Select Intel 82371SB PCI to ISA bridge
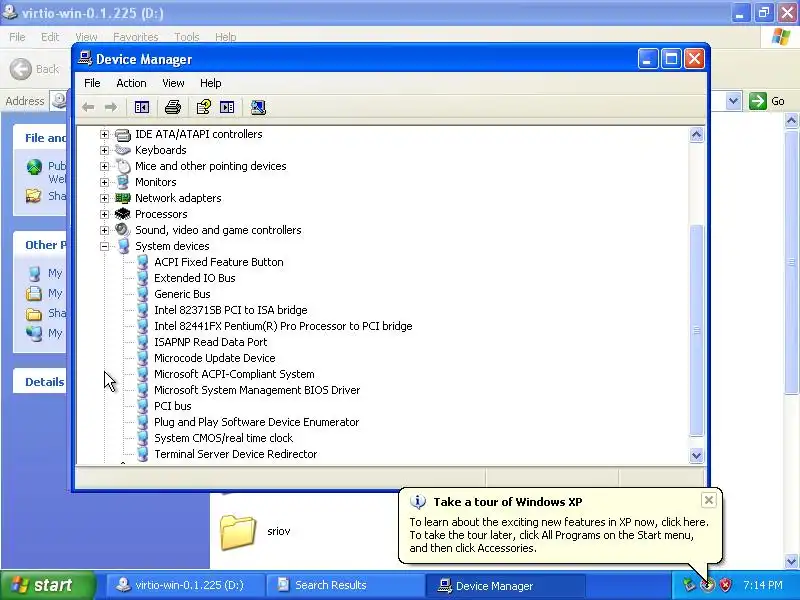 click(x=231, y=310)
